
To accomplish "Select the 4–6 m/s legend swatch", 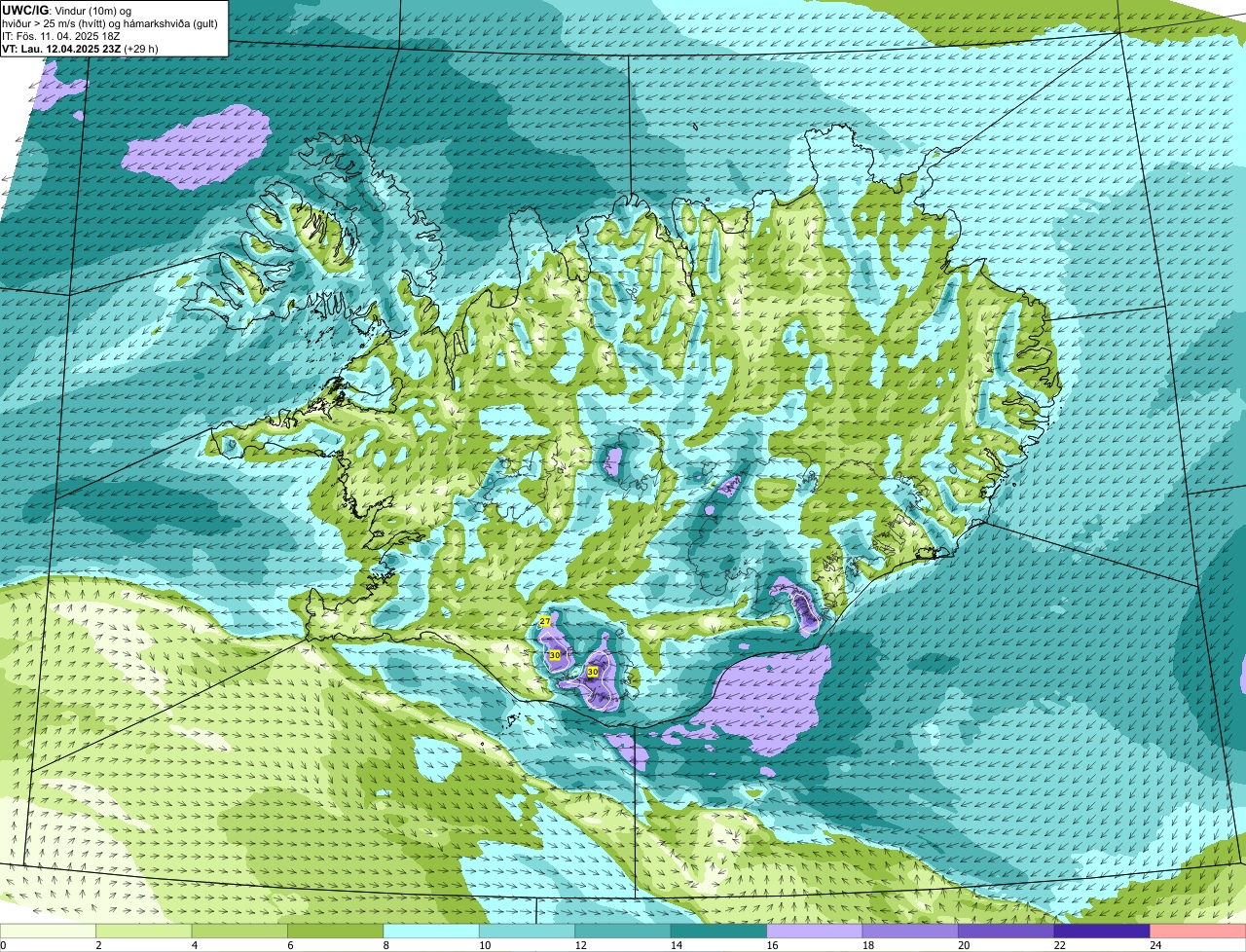I will 240,931.
